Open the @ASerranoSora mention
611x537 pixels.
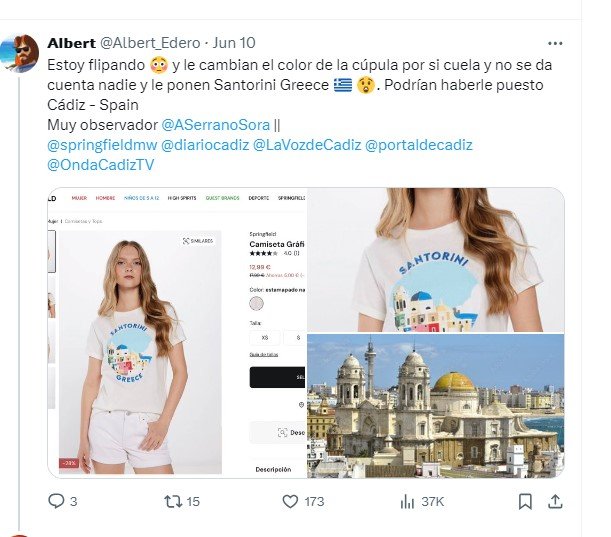215,125
